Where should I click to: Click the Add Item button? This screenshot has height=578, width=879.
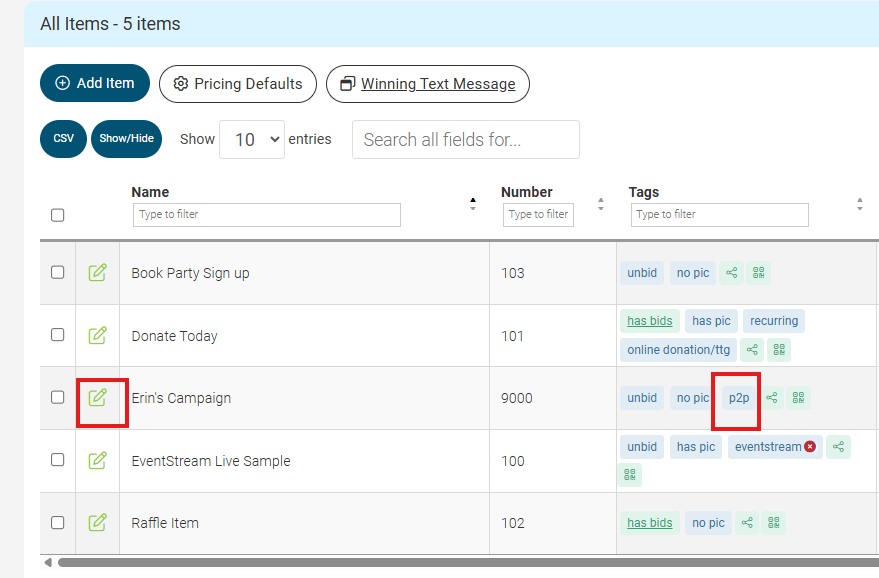[95, 84]
